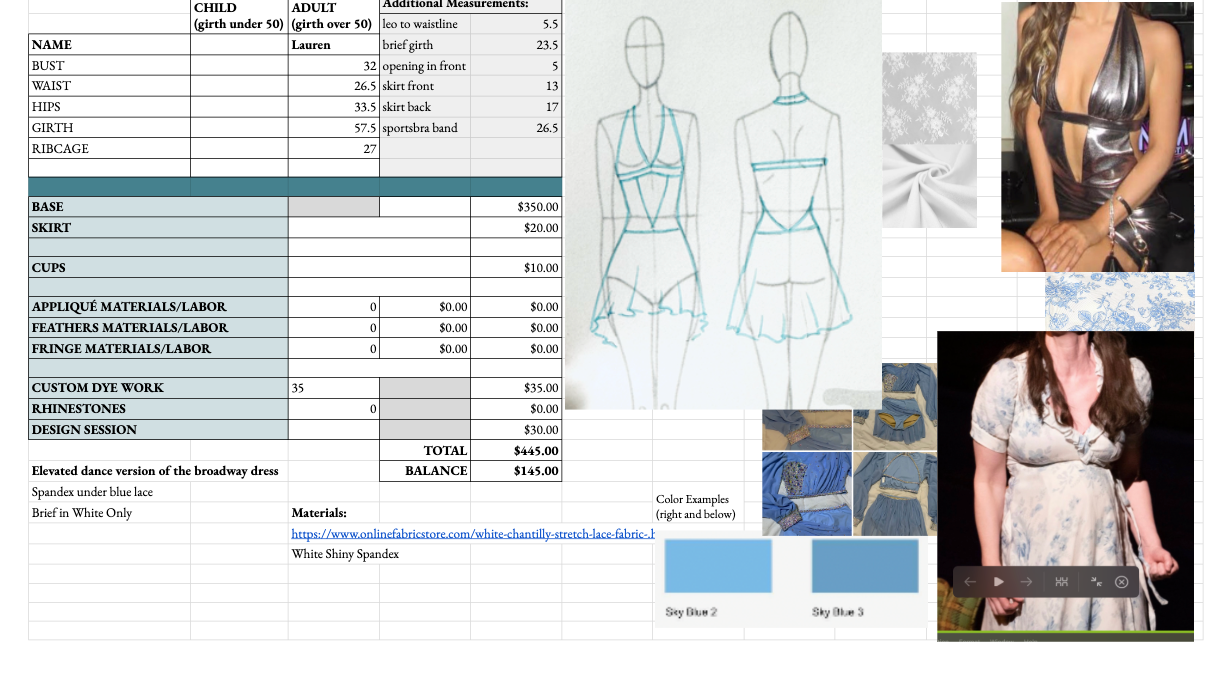Click the blue floral wrap dress photo

coord(1065,486)
